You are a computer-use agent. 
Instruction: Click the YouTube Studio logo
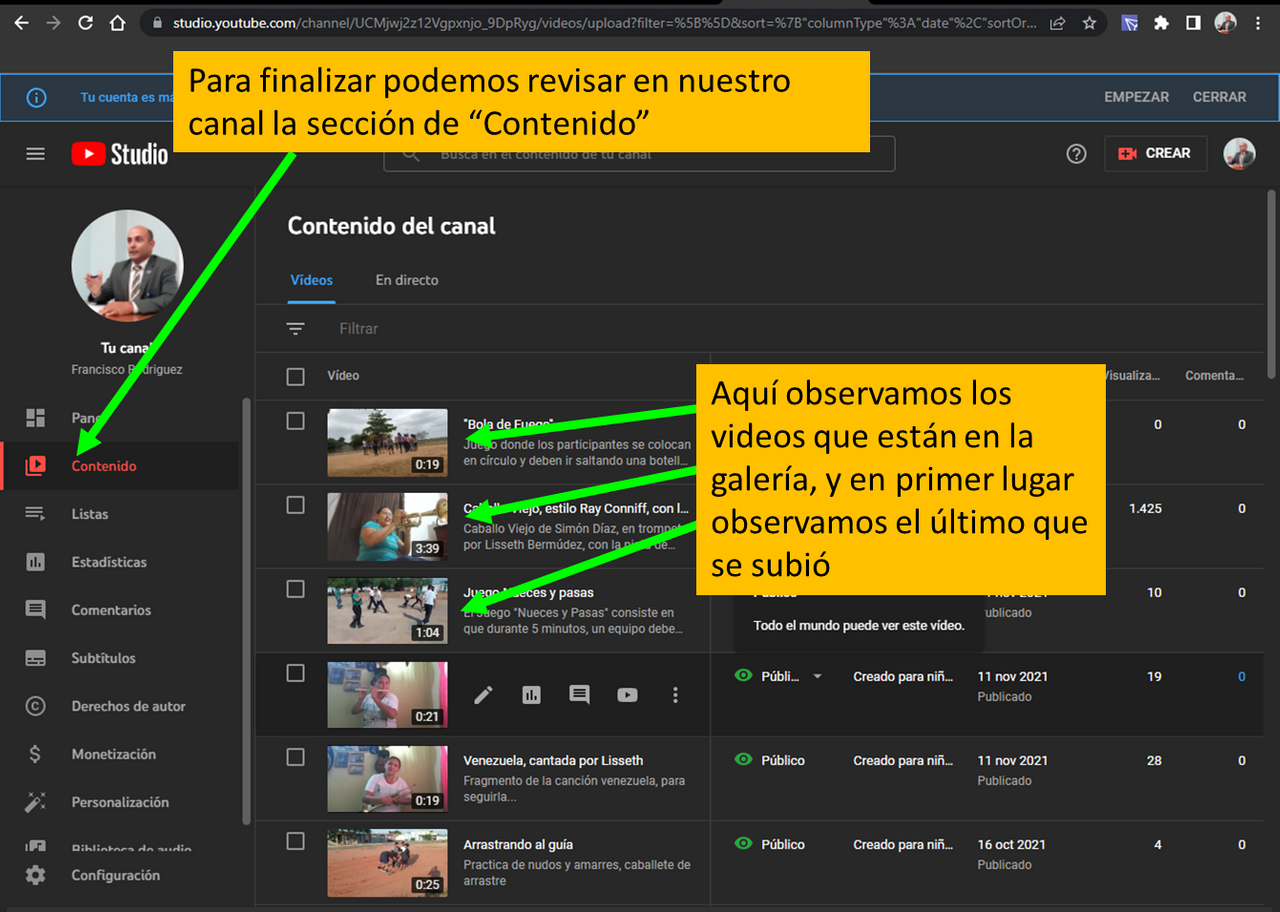pos(120,154)
